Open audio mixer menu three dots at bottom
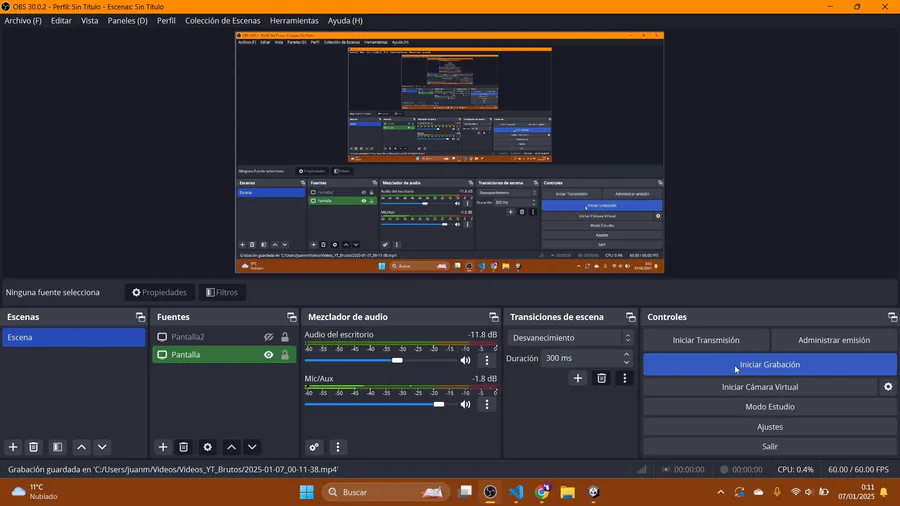900x506 pixels. coord(338,447)
